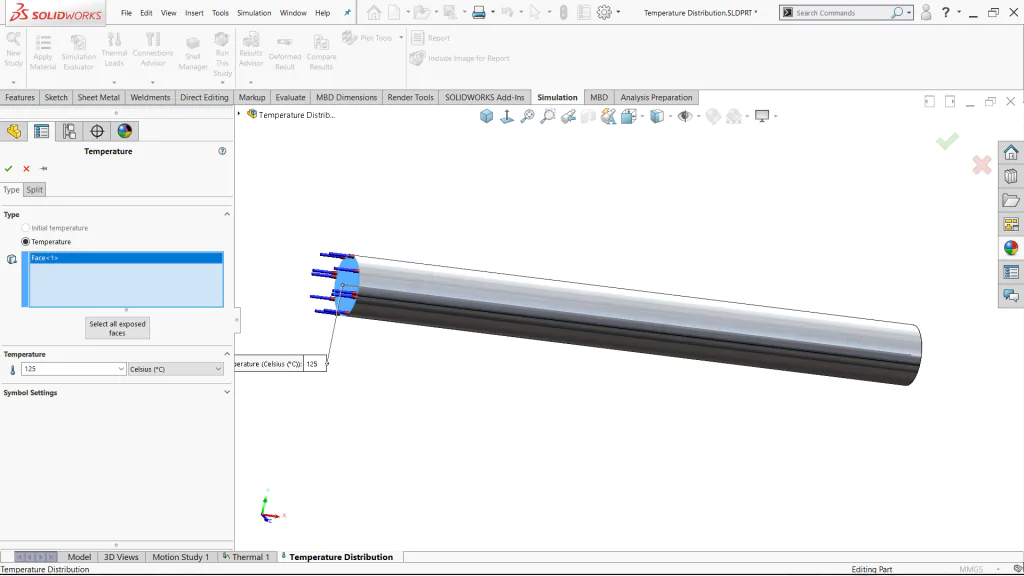Image resolution: width=1024 pixels, height=576 pixels.
Task: Switch to the Split tab
Action: click(35, 189)
